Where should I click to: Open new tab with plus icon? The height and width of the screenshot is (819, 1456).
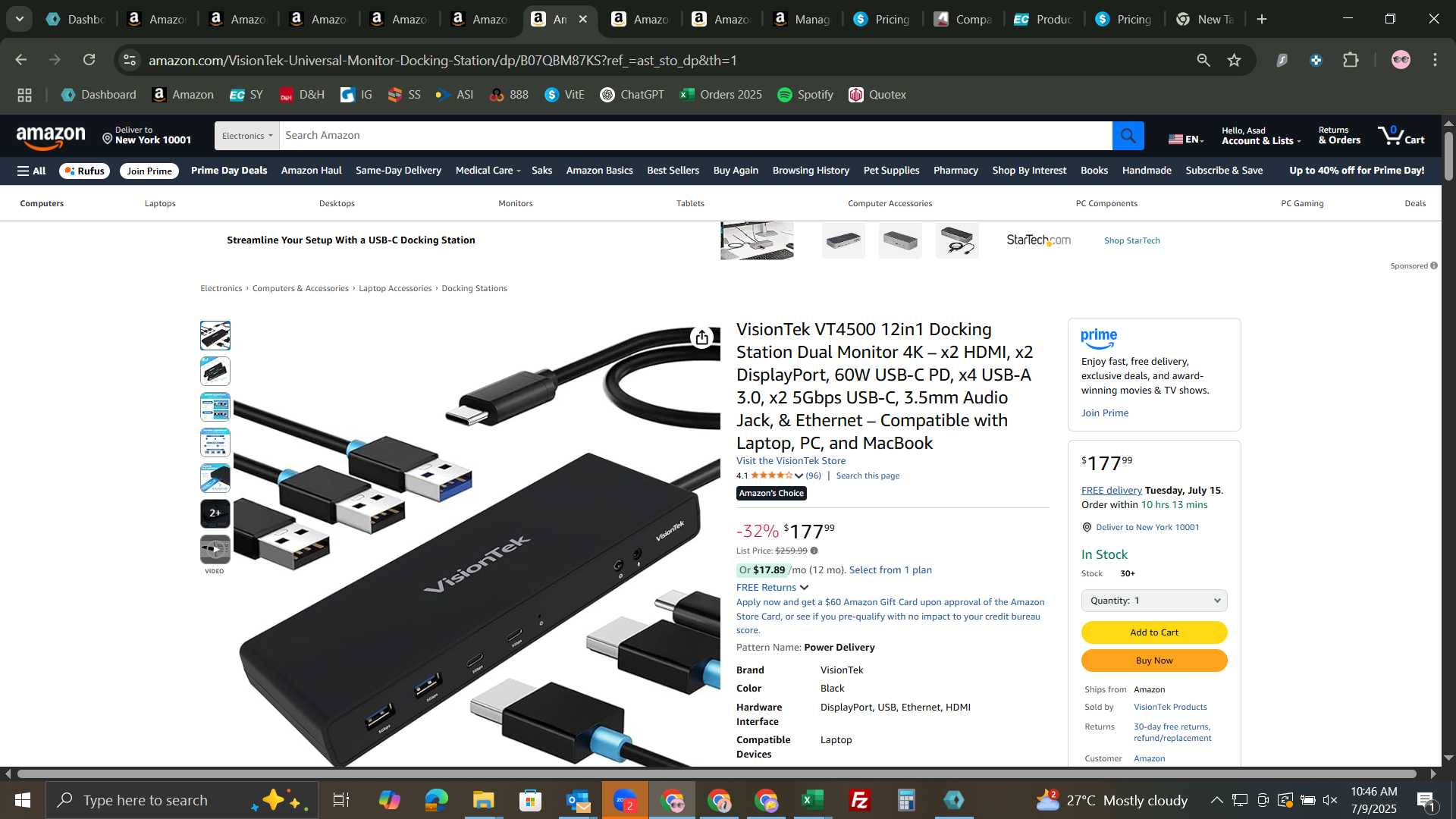pyautogui.click(x=1262, y=19)
